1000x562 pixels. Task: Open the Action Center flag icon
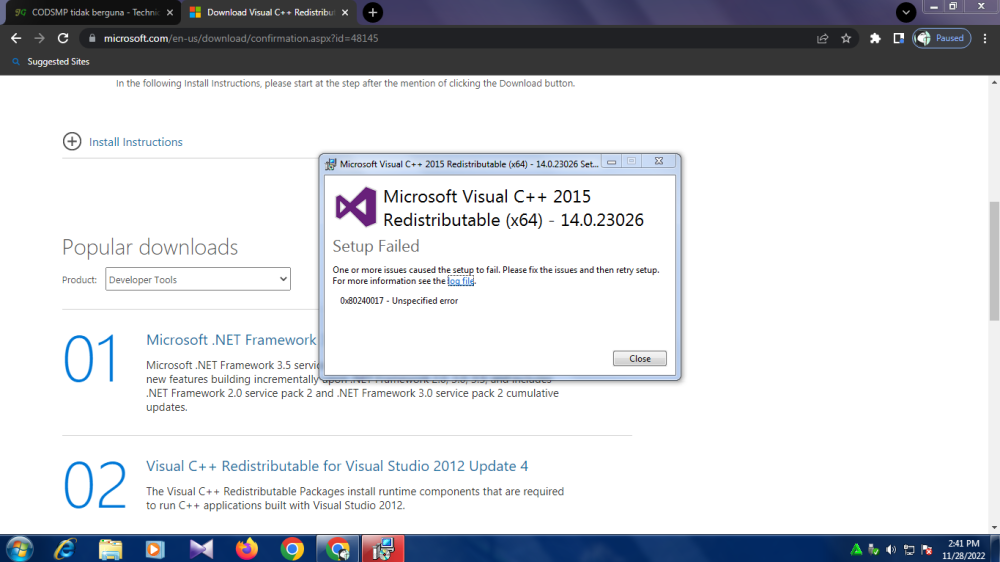(927, 549)
